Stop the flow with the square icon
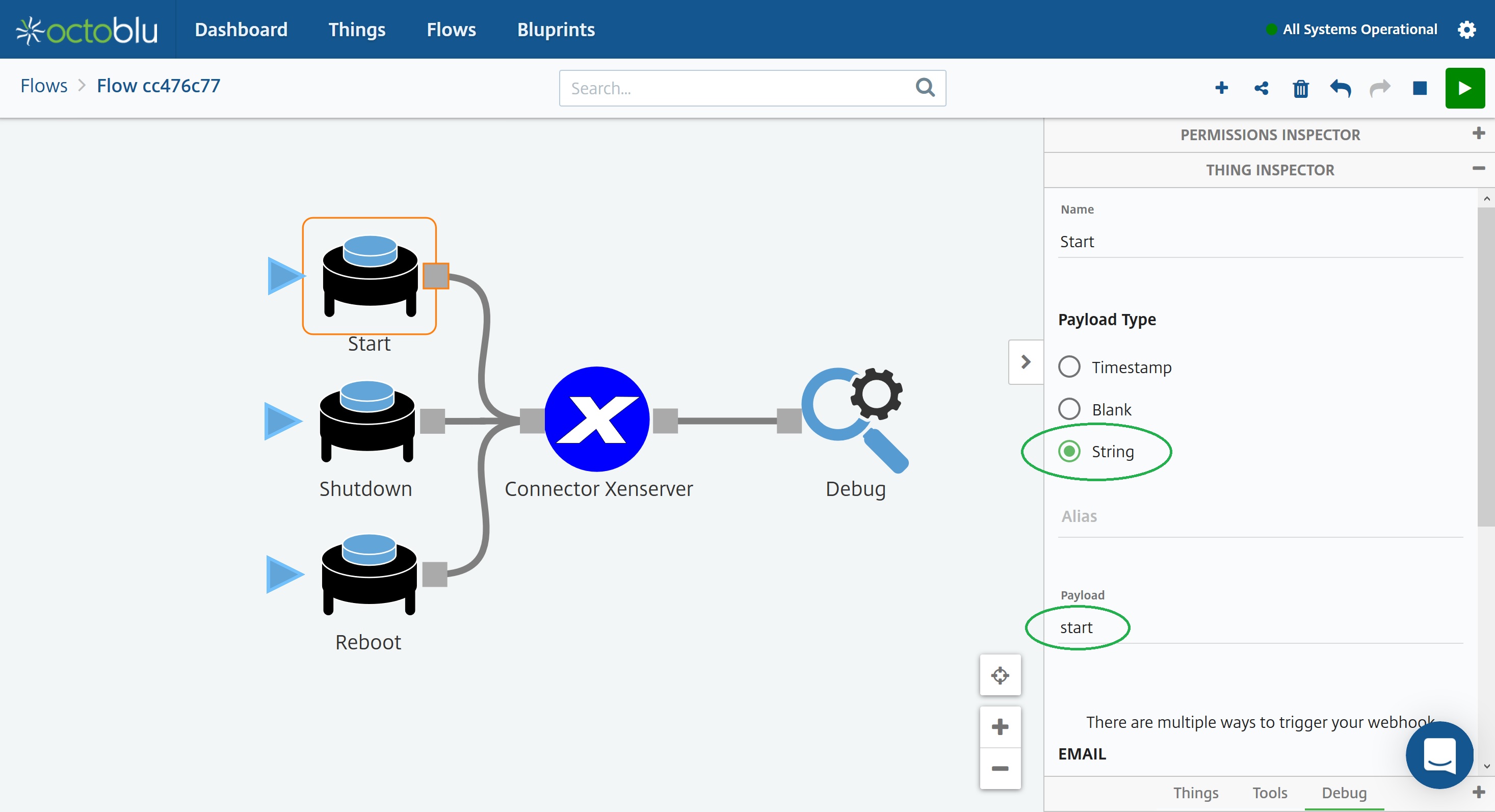Viewport: 1495px width, 812px height. pos(1420,88)
